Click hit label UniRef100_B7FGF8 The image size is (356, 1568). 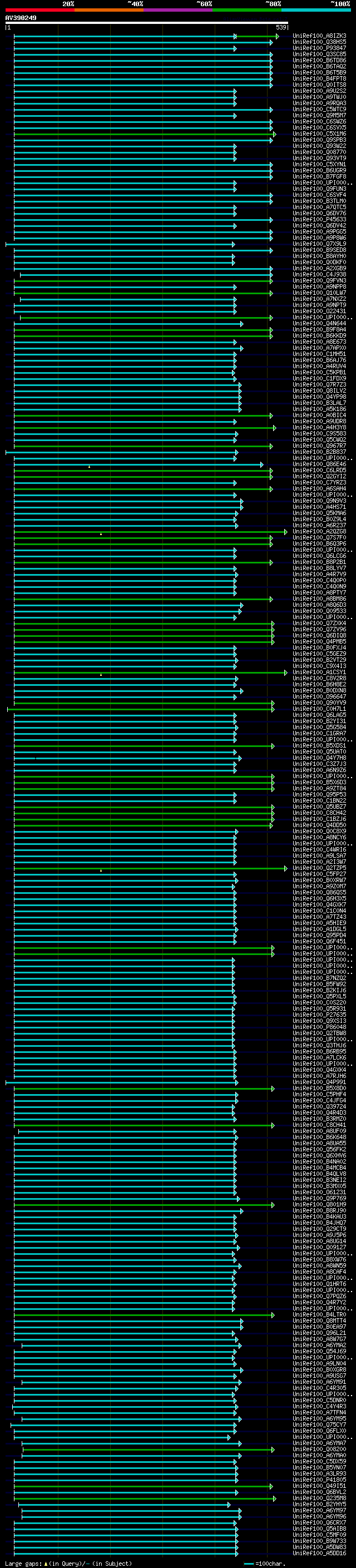click(319, 176)
